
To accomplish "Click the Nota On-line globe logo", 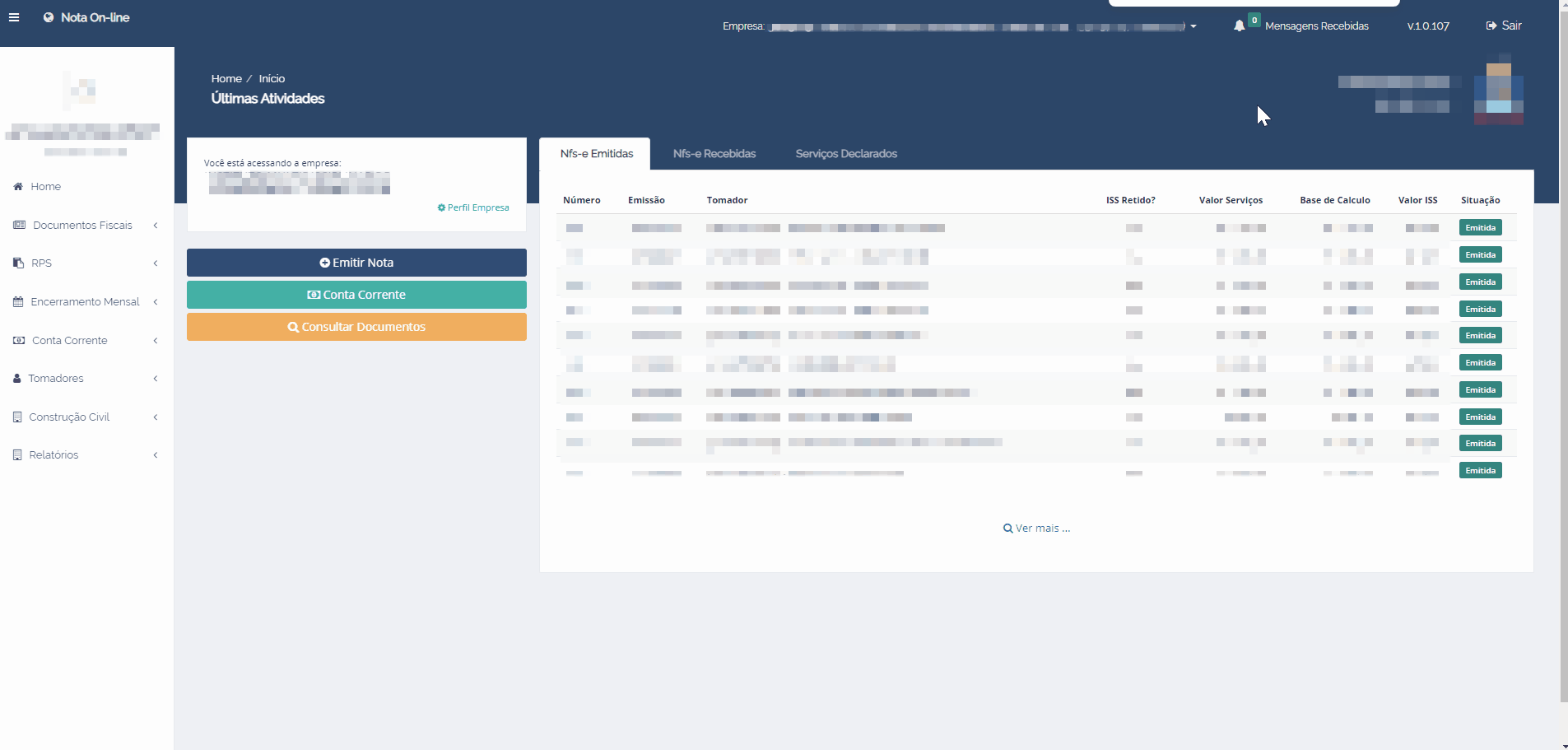I will pos(49,17).
